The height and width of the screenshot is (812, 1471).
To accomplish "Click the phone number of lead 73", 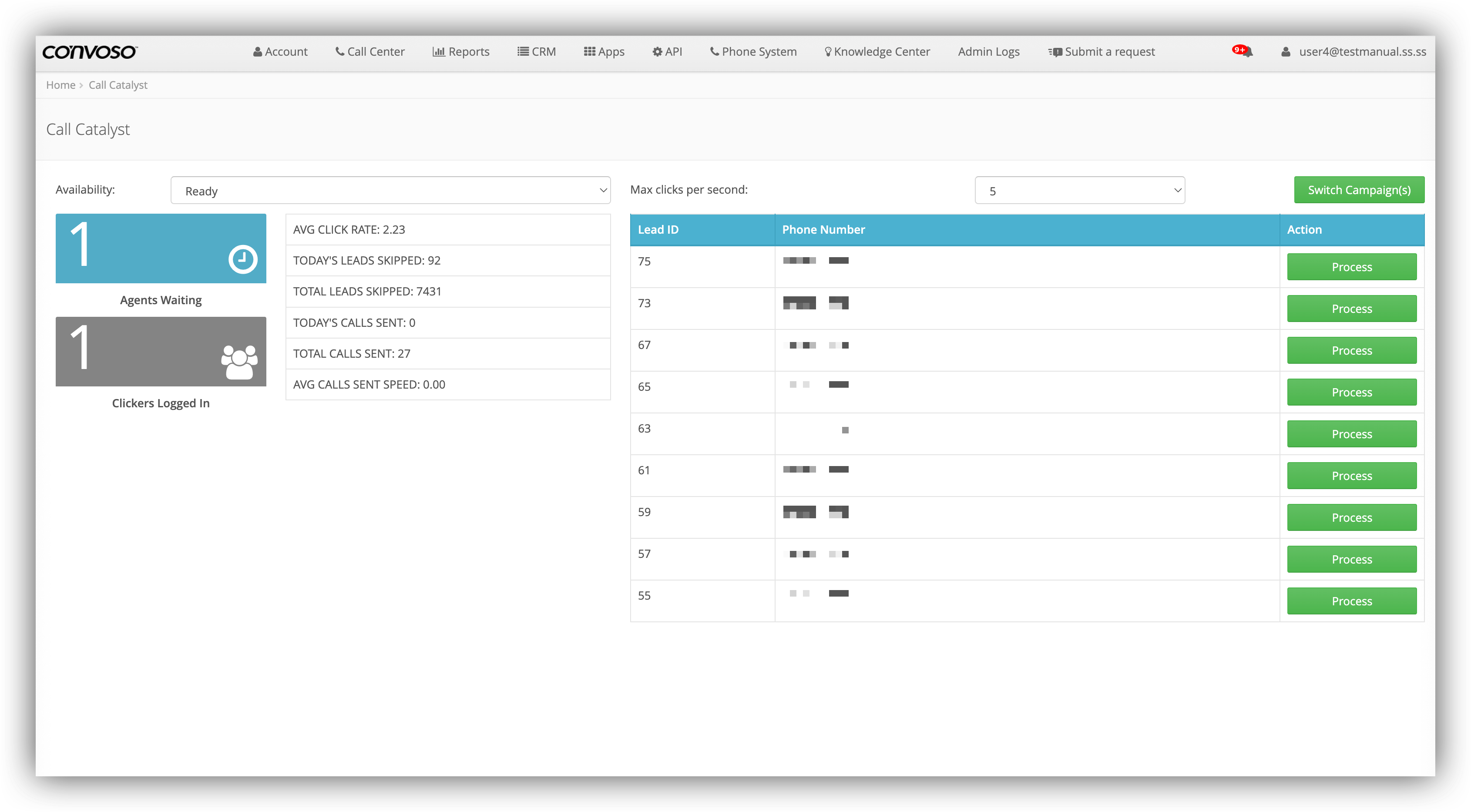I will [816, 302].
